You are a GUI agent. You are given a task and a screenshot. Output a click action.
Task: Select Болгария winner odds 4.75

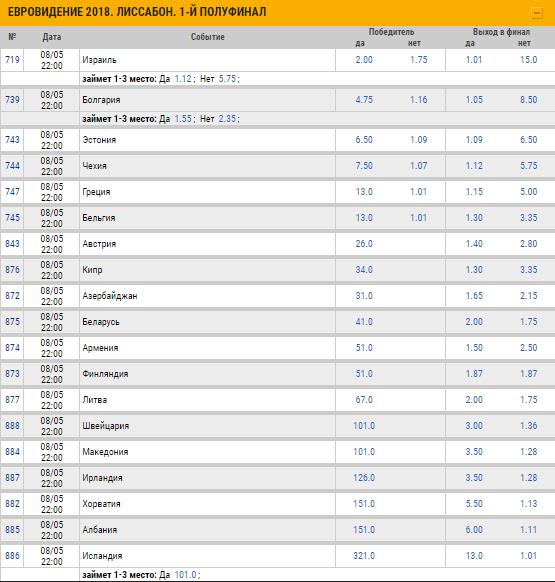(364, 100)
